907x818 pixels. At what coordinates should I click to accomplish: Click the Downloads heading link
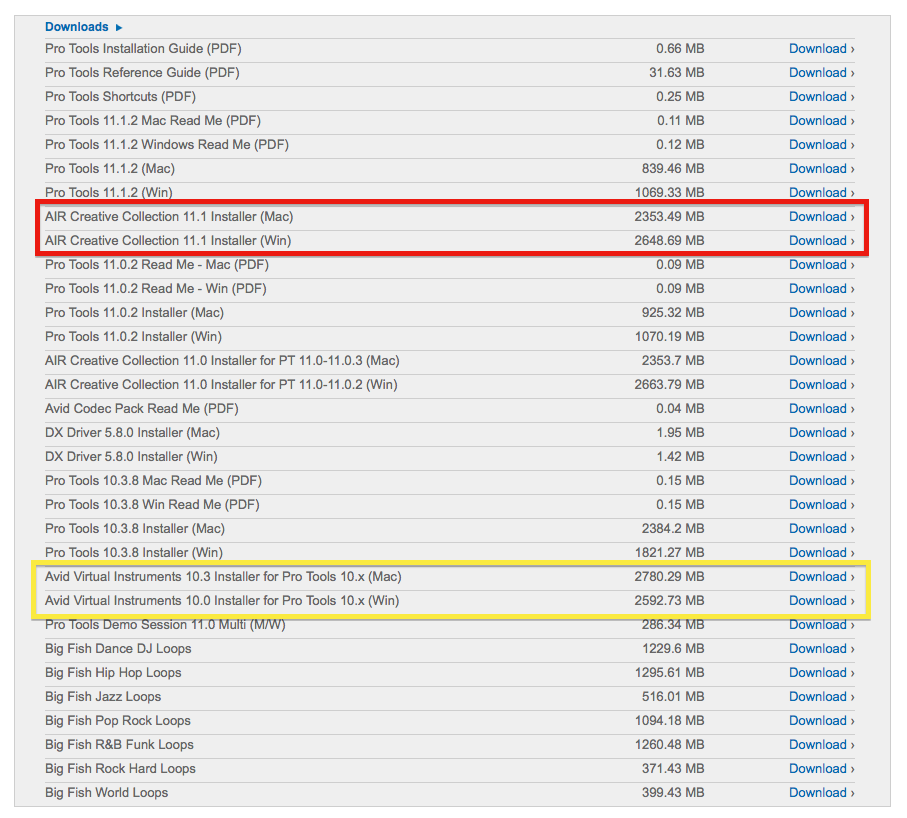click(76, 27)
